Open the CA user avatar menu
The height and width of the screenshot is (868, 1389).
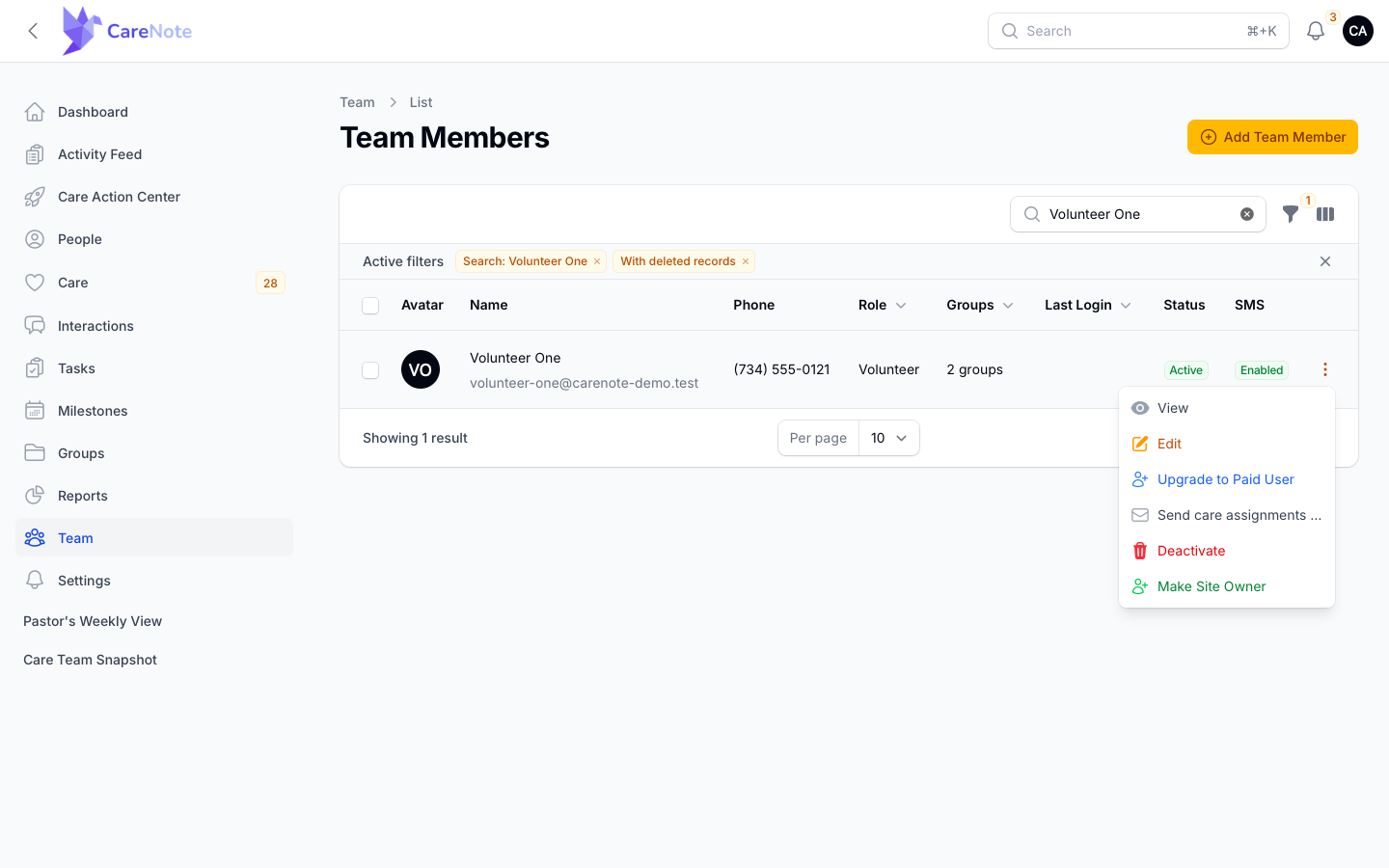pyautogui.click(x=1358, y=31)
